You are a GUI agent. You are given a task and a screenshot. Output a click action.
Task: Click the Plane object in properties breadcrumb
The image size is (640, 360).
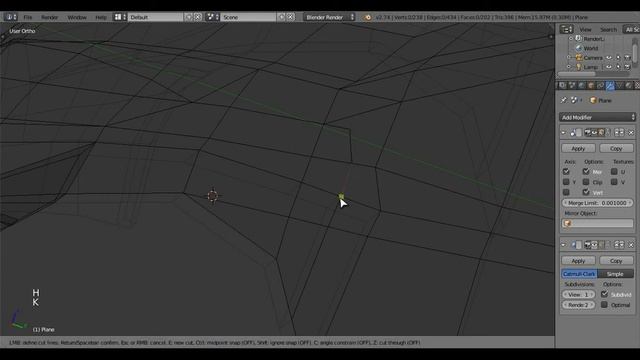(600, 100)
